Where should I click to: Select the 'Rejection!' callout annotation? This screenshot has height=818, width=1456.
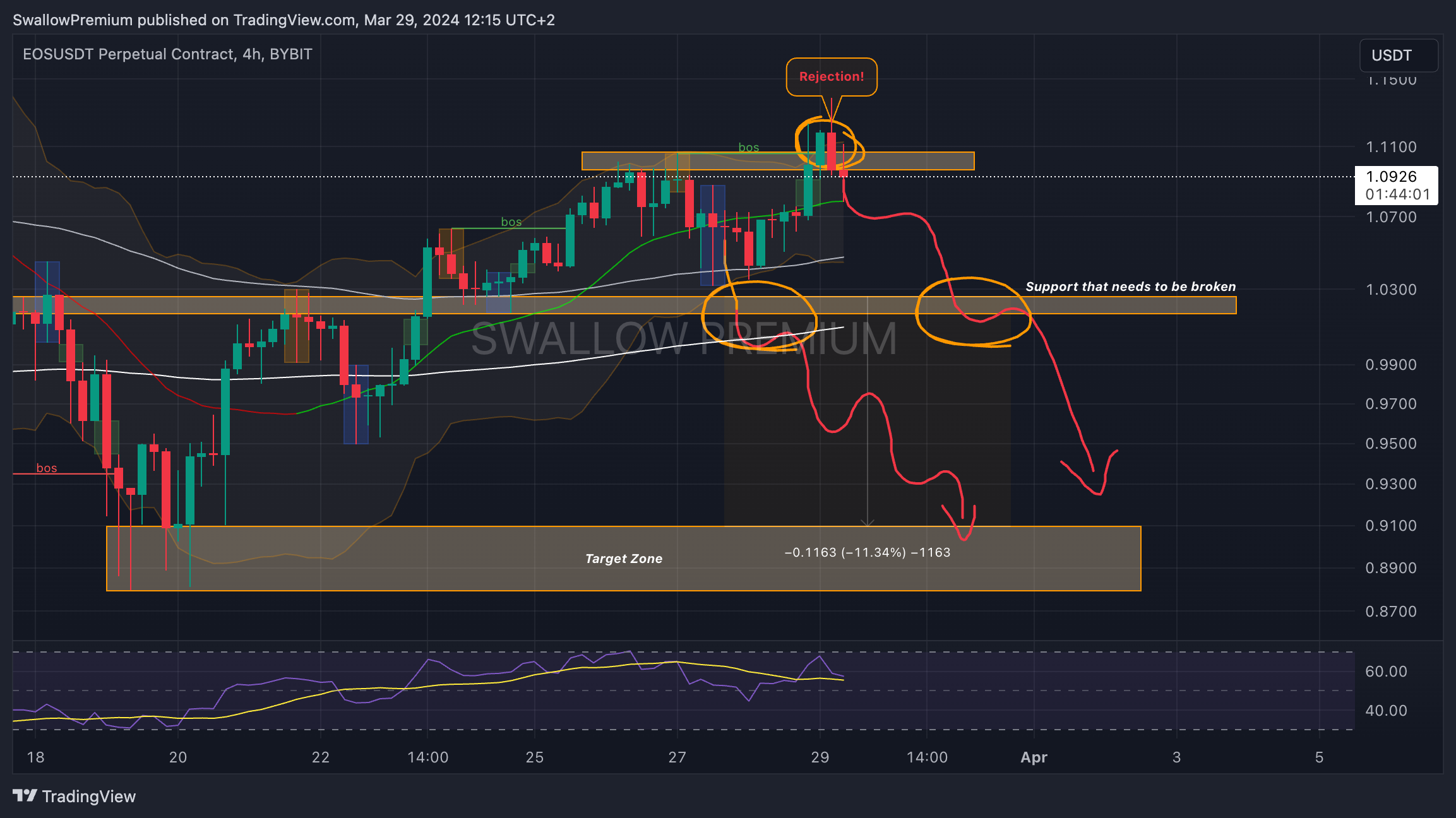[832, 76]
